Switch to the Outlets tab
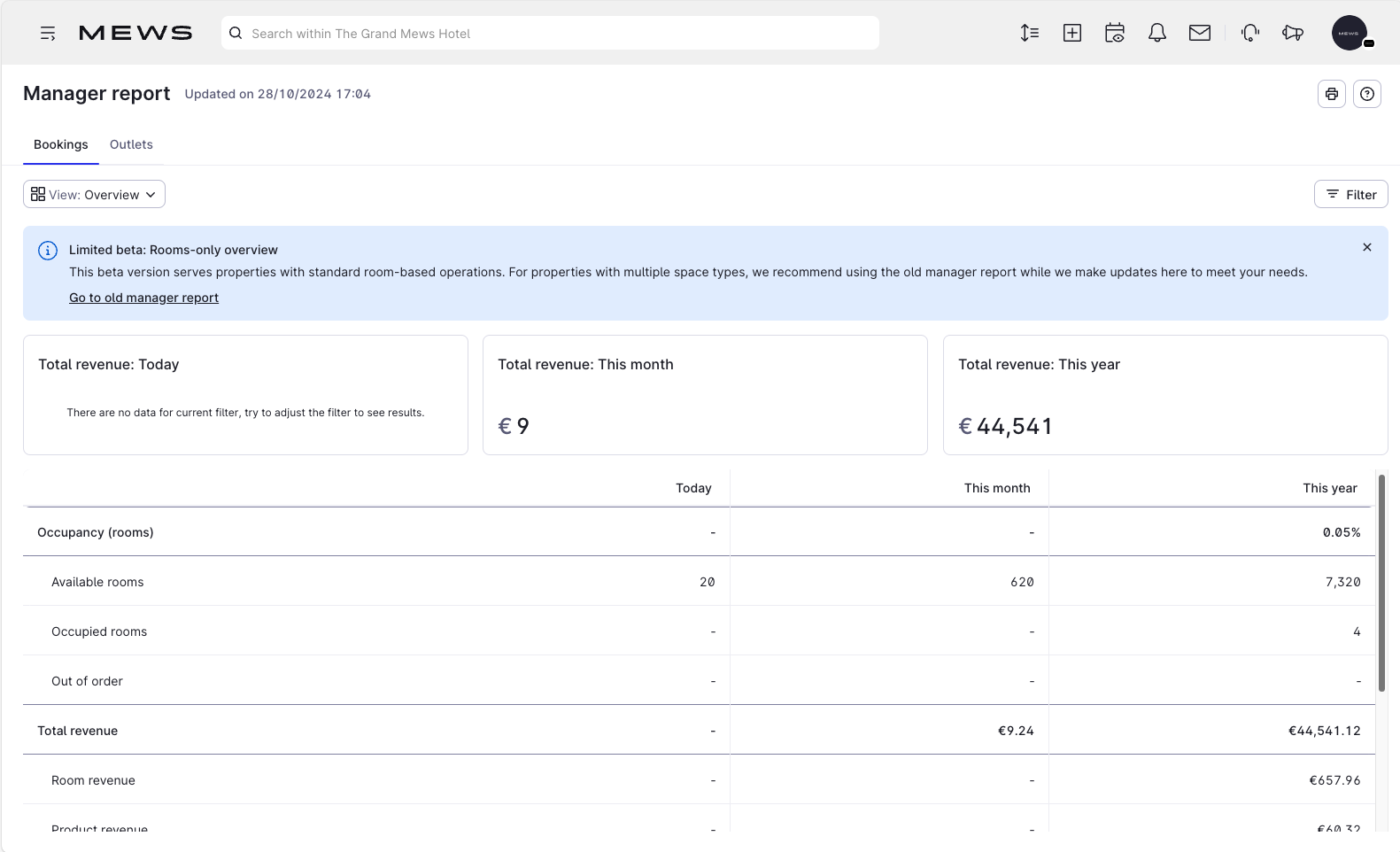The width and height of the screenshot is (1400, 852). (x=131, y=144)
